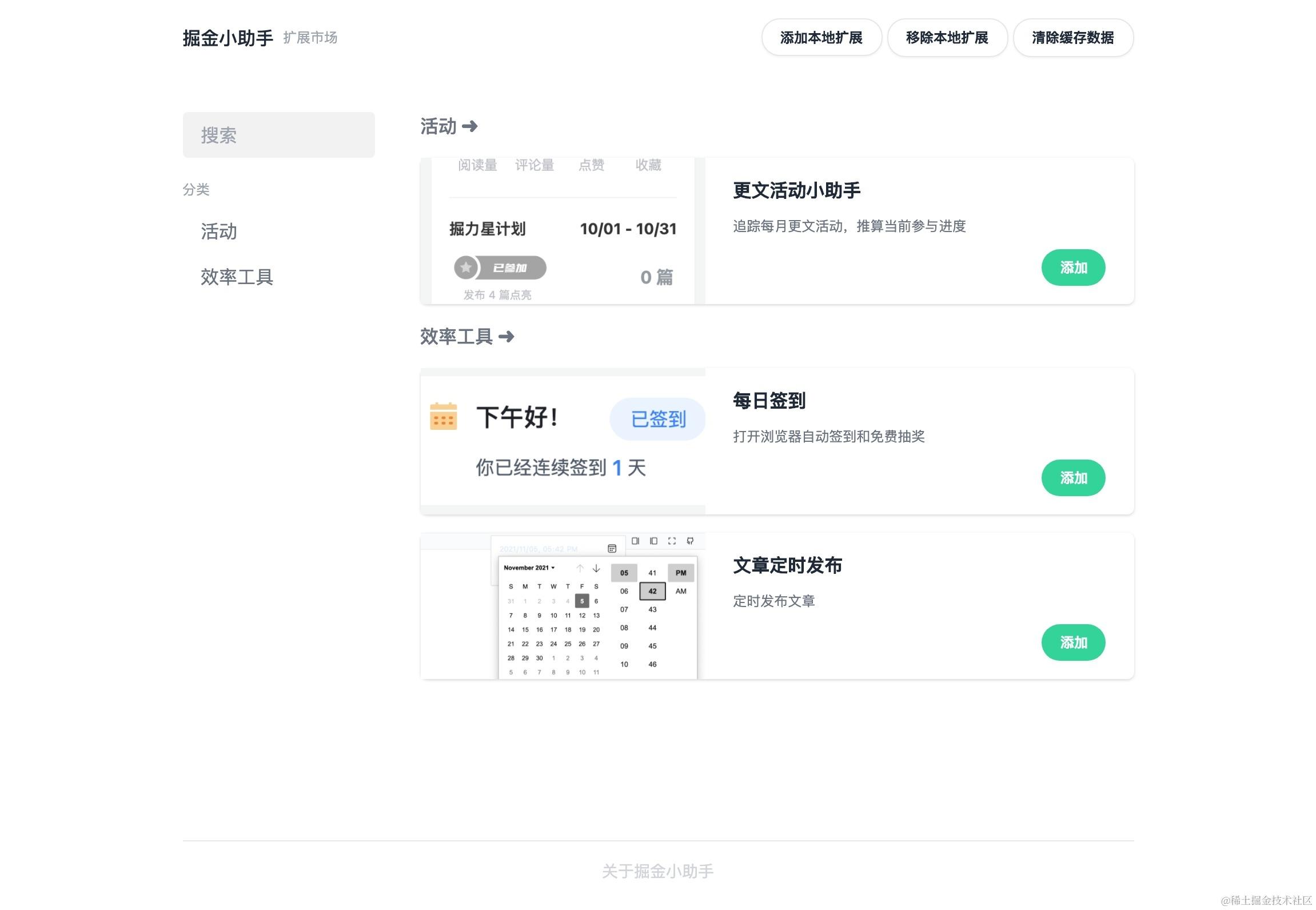Image resolution: width=1316 pixels, height=910 pixels.
Task: Add the 更文活动小助手 extension
Action: pyautogui.click(x=1072, y=268)
